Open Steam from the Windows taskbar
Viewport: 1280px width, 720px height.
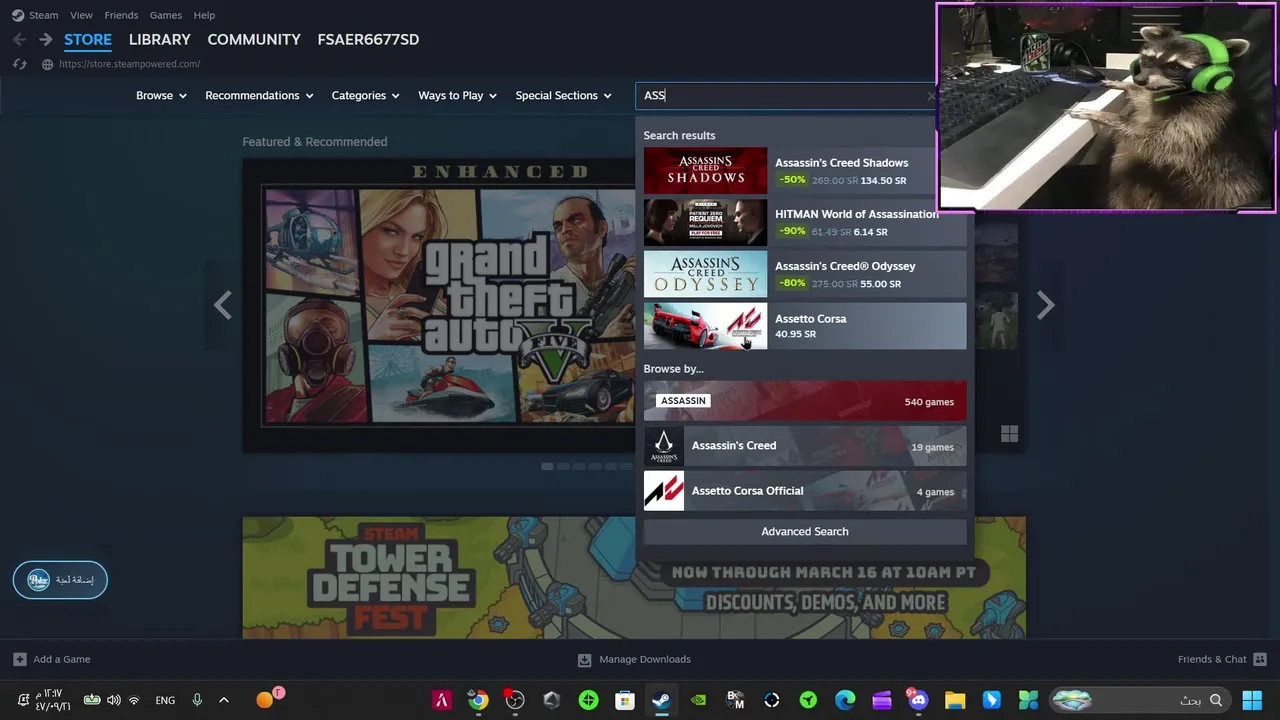(661, 700)
